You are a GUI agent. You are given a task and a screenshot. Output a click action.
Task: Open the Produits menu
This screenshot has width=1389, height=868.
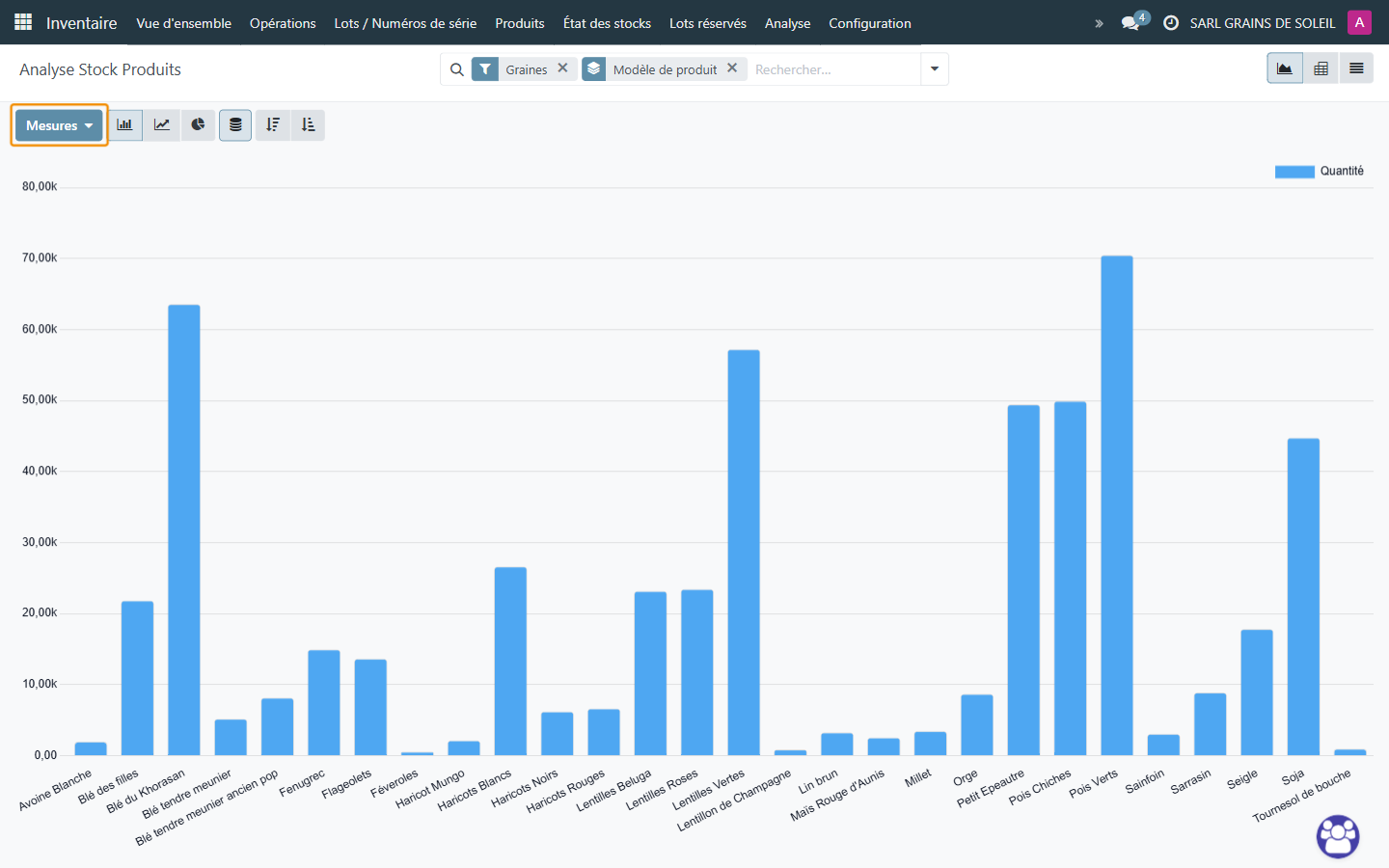pos(520,23)
